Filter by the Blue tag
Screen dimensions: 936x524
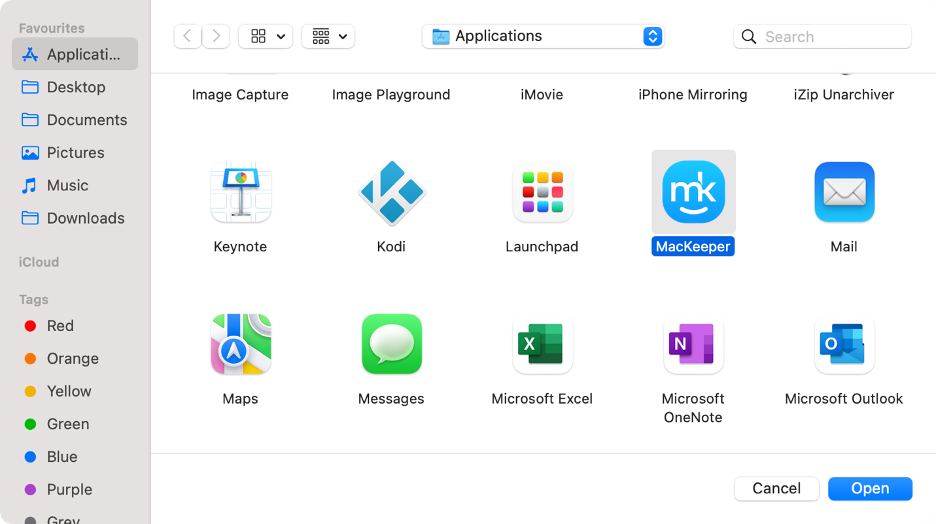[51, 457]
